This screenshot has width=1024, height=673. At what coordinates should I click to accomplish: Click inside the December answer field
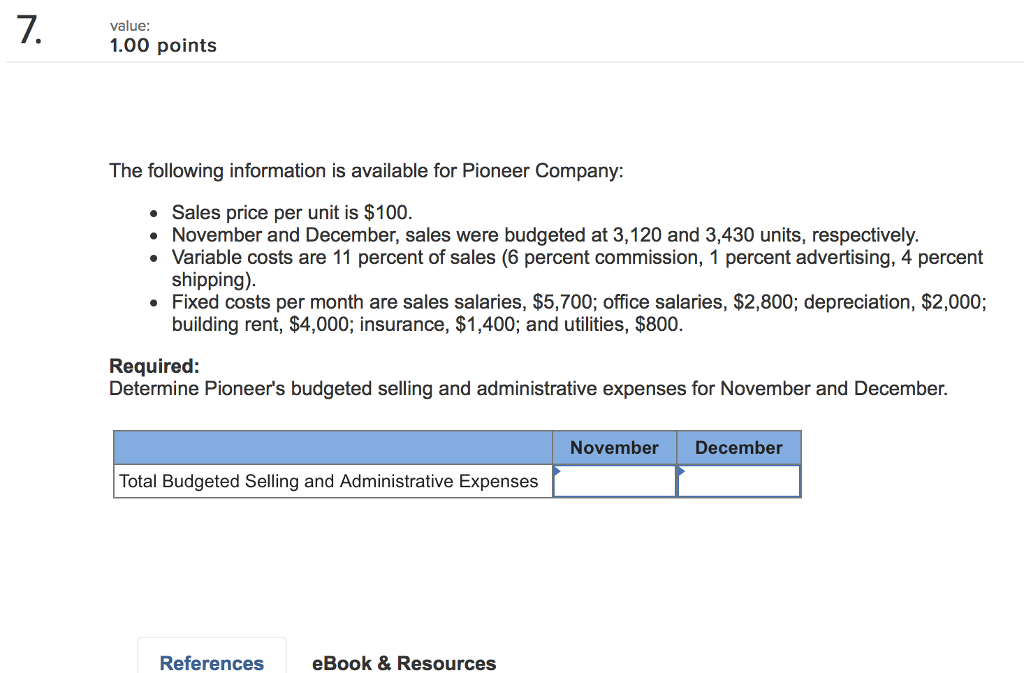coord(739,481)
